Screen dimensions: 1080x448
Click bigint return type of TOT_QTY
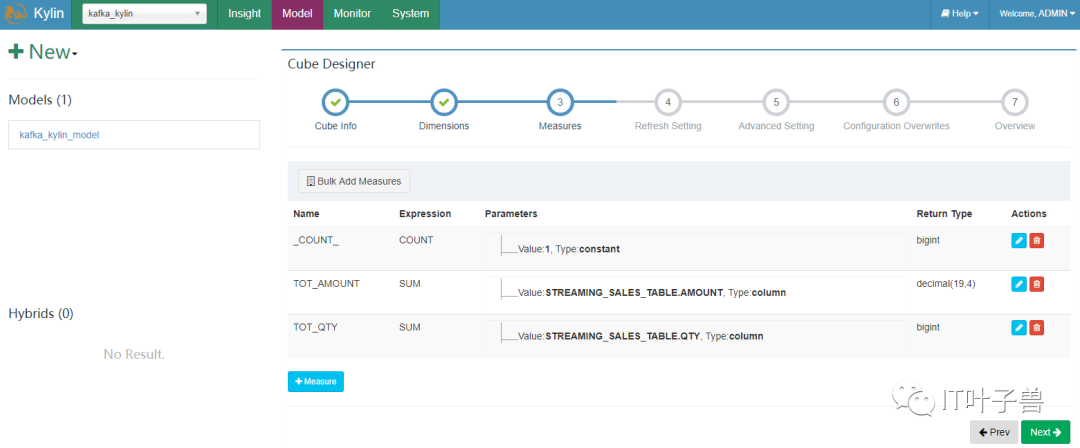pyautogui.click(x=928, y=327)
